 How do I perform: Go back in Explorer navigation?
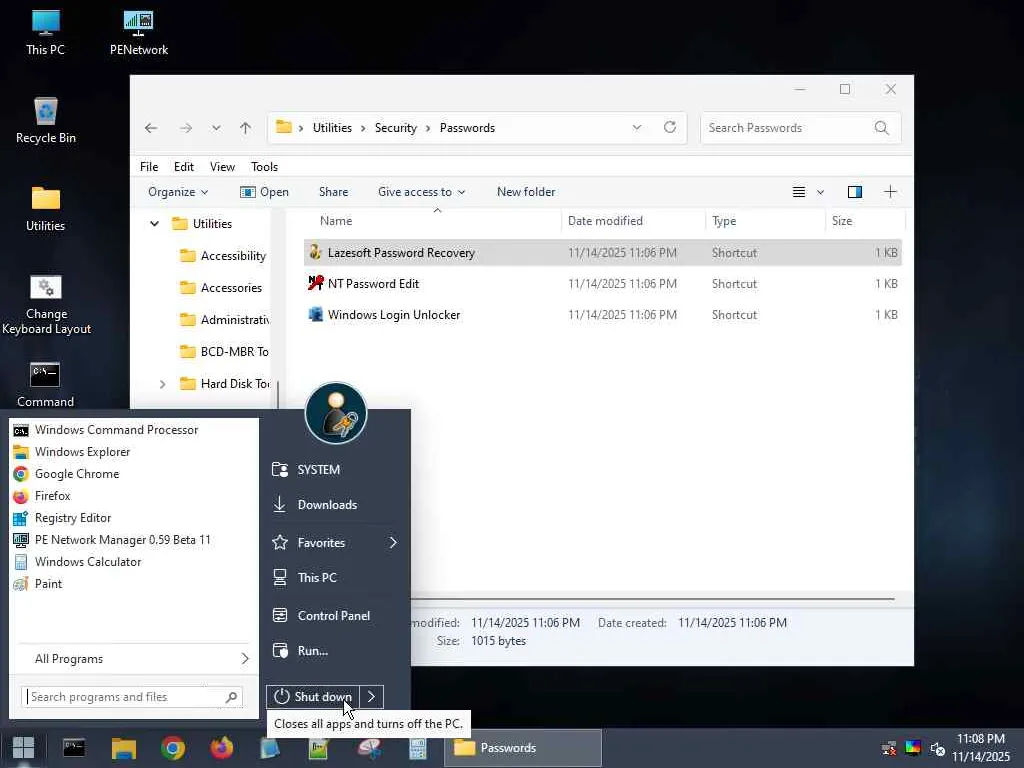151,128
